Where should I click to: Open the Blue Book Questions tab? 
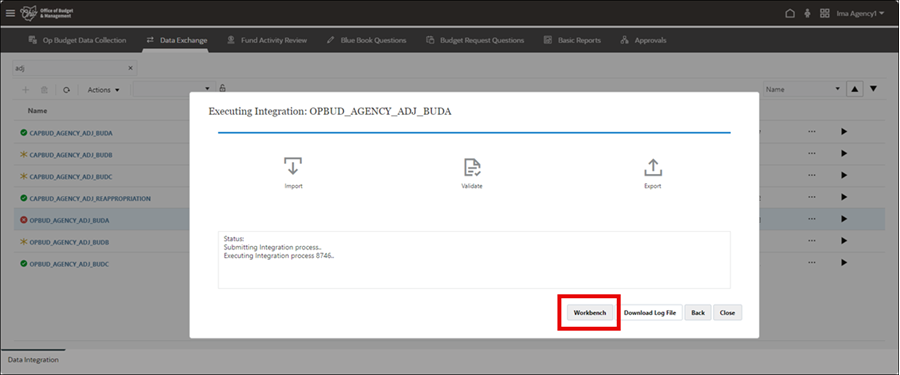click(x=367, y=40)
